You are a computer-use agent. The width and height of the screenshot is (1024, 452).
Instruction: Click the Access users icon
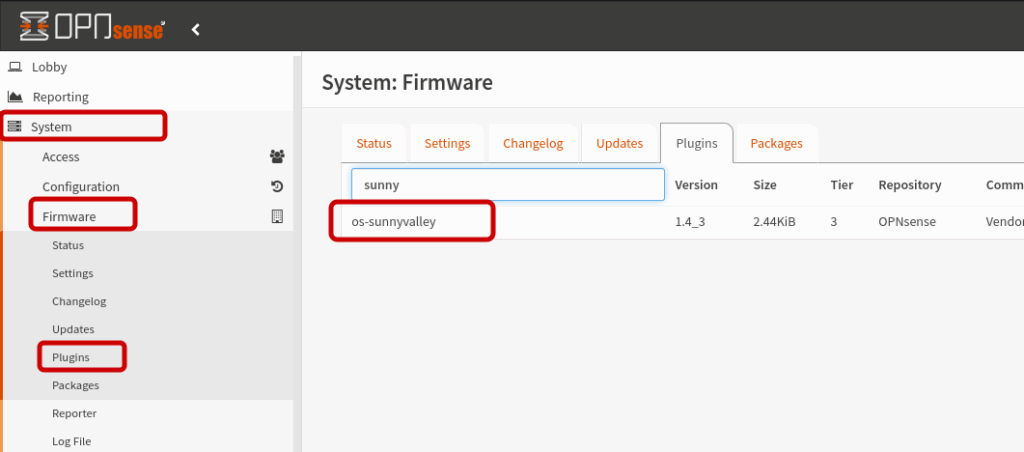[277, 157]
